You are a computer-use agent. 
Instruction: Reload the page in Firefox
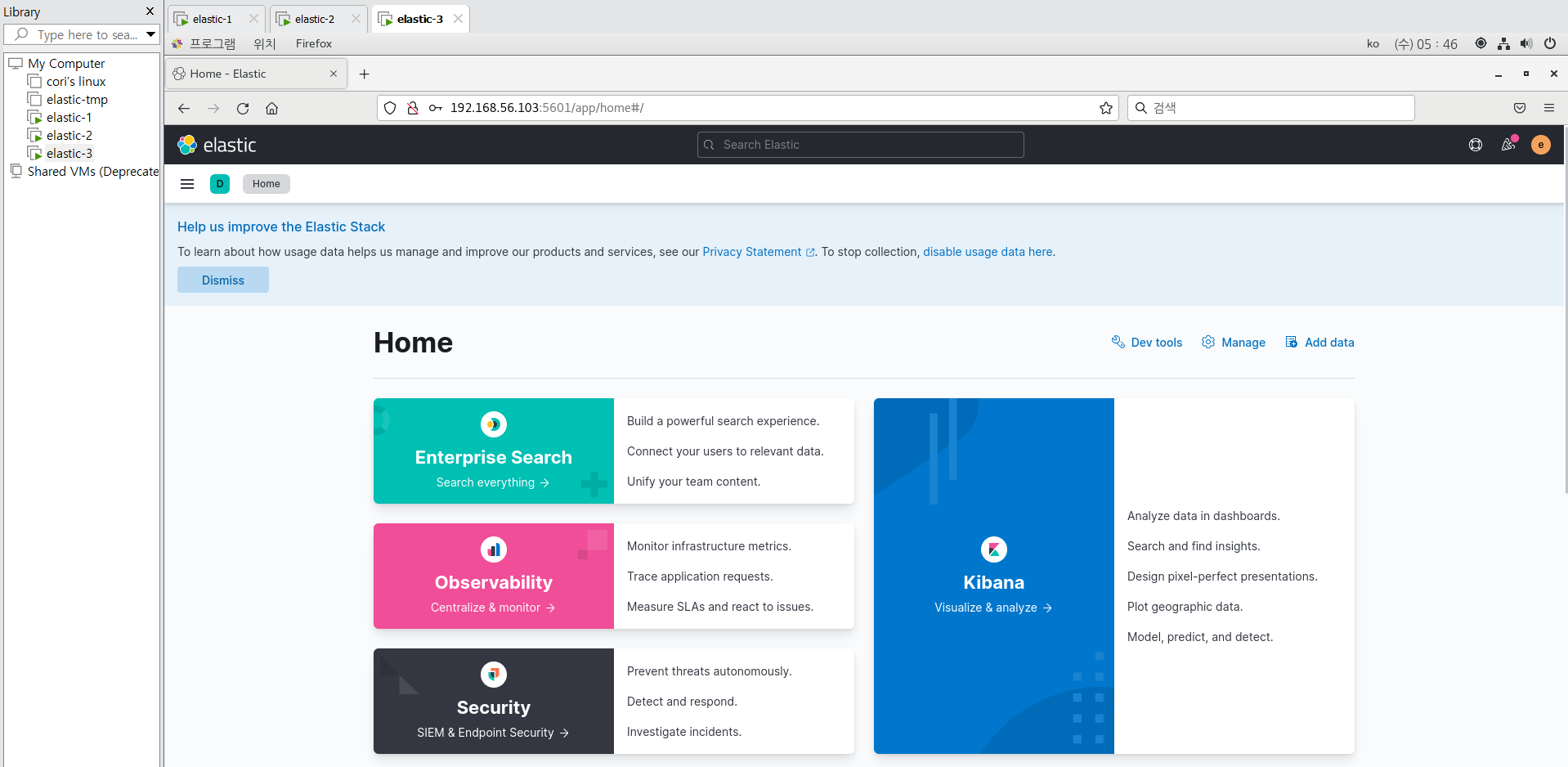tap(243, 108)
